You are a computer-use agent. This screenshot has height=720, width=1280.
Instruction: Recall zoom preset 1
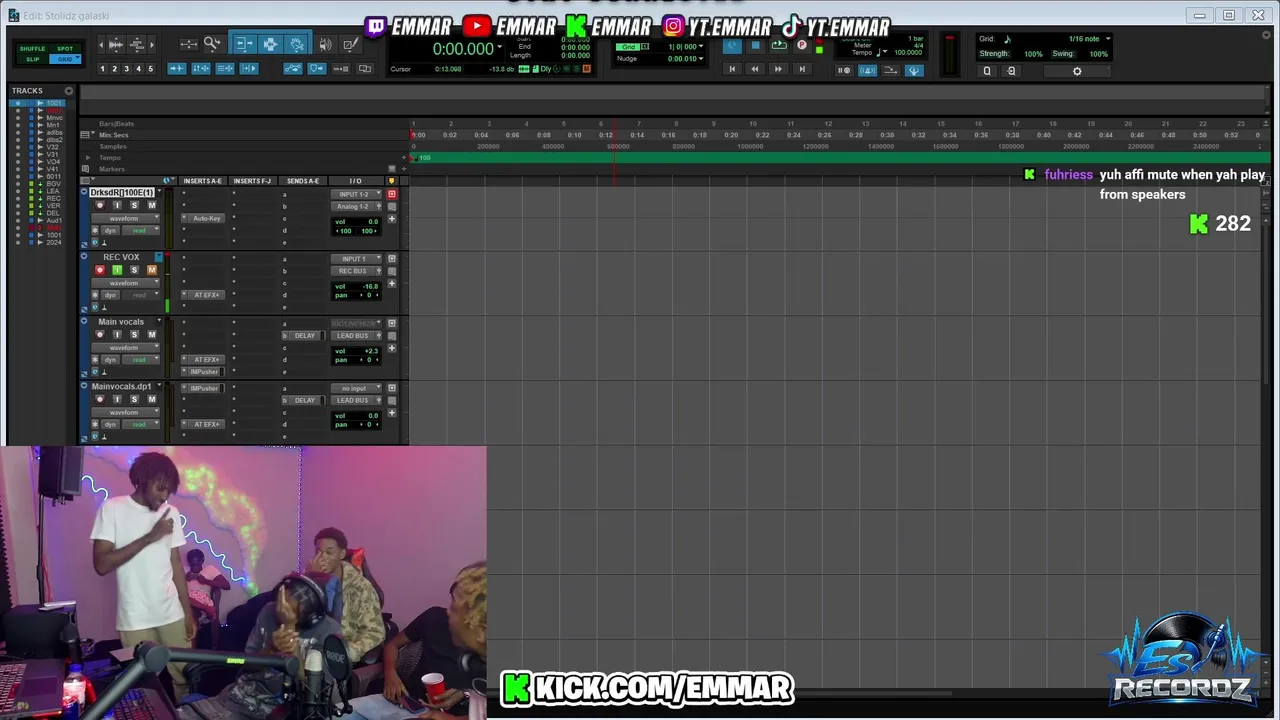[x=102, y=69]
